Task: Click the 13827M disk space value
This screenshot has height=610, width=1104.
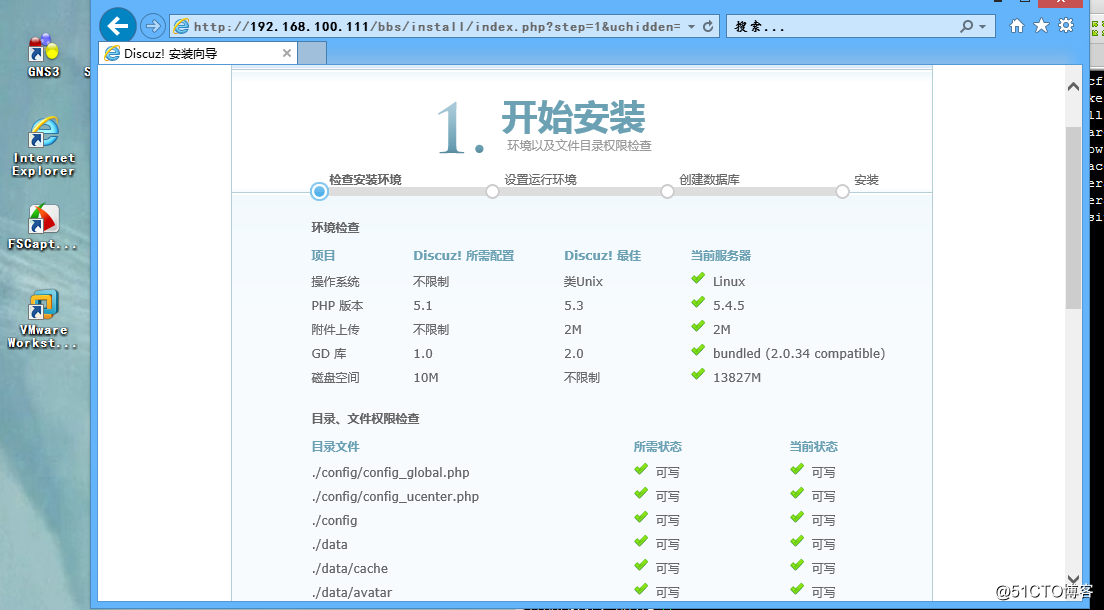Action: point(736,378)
